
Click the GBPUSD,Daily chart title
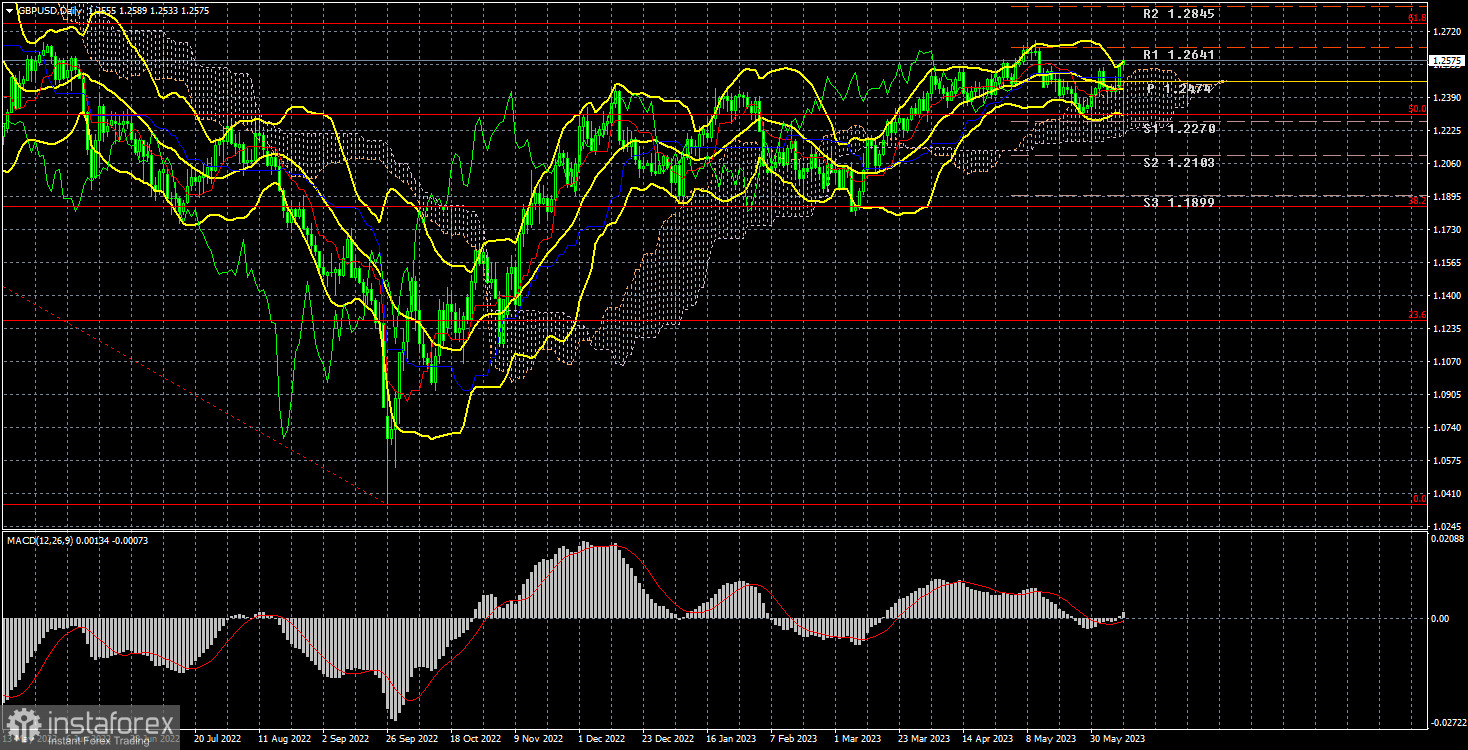[50, 9]
